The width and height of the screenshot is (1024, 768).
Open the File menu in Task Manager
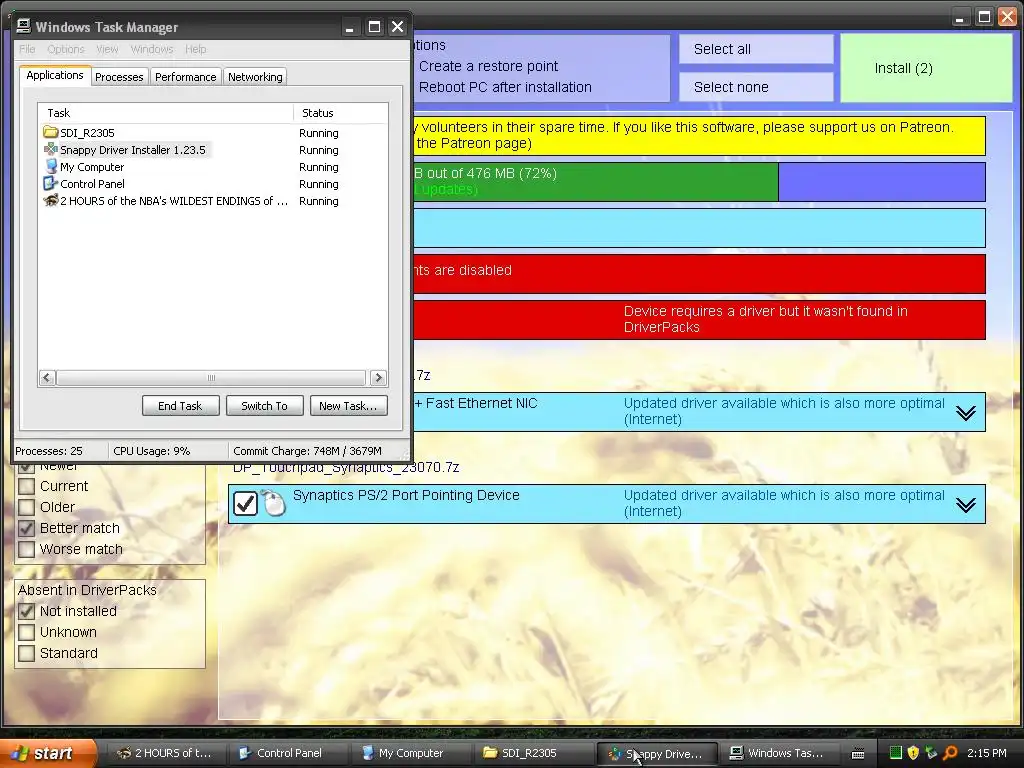(27, 49)
